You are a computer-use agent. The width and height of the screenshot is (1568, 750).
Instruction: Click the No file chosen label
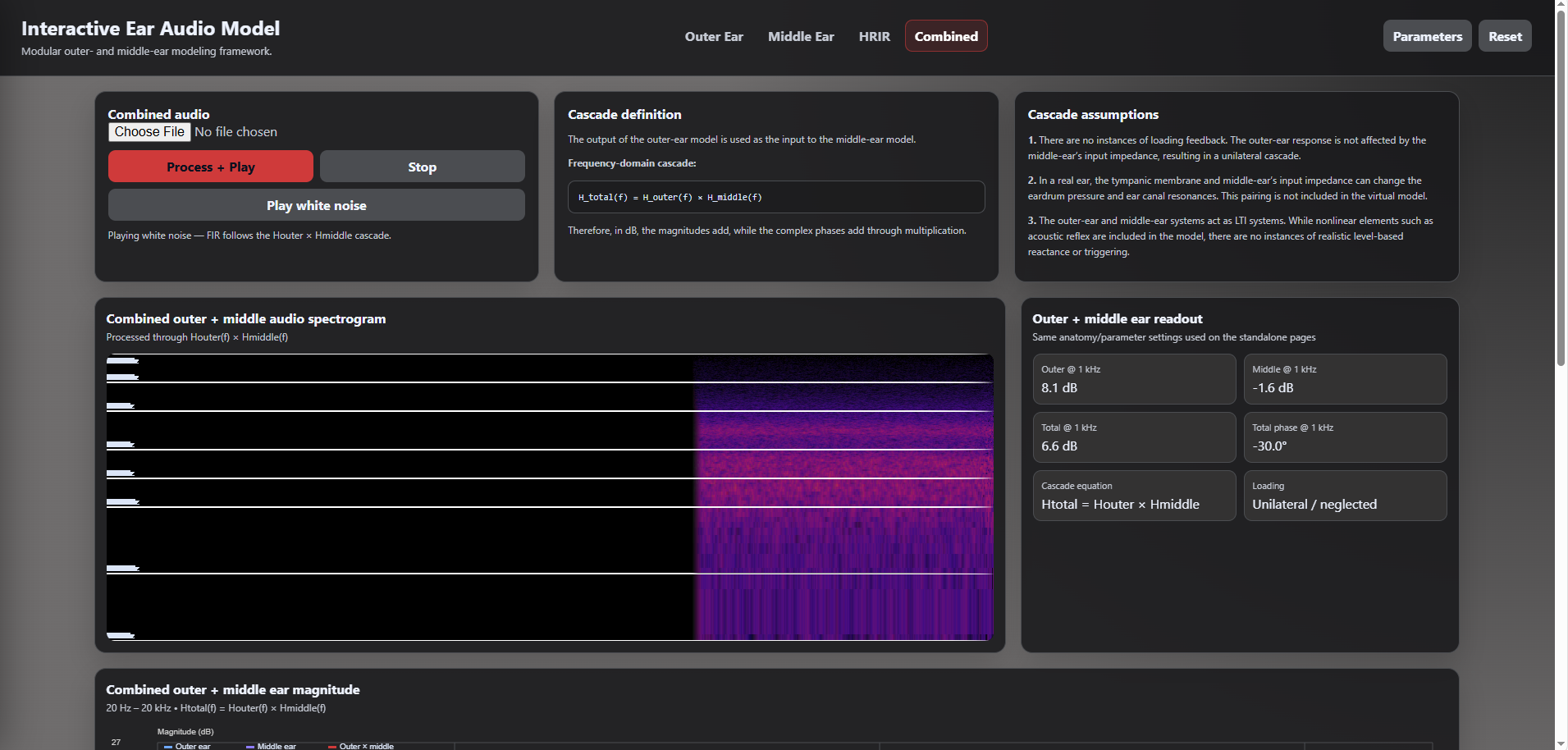tap(235, 132)
